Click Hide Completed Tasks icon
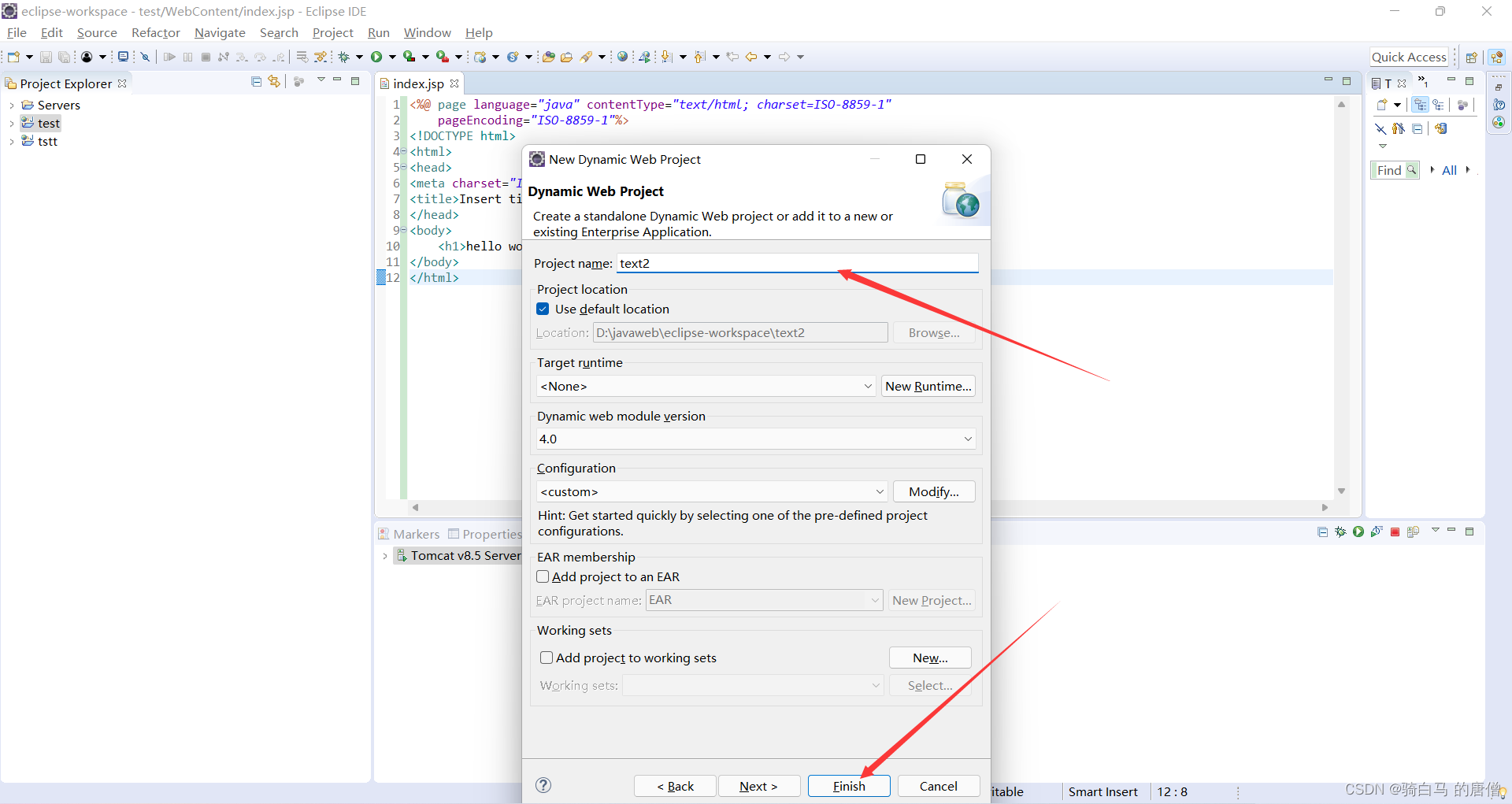The height and width of the screenshot is (804, 1512). [1380, 128]
